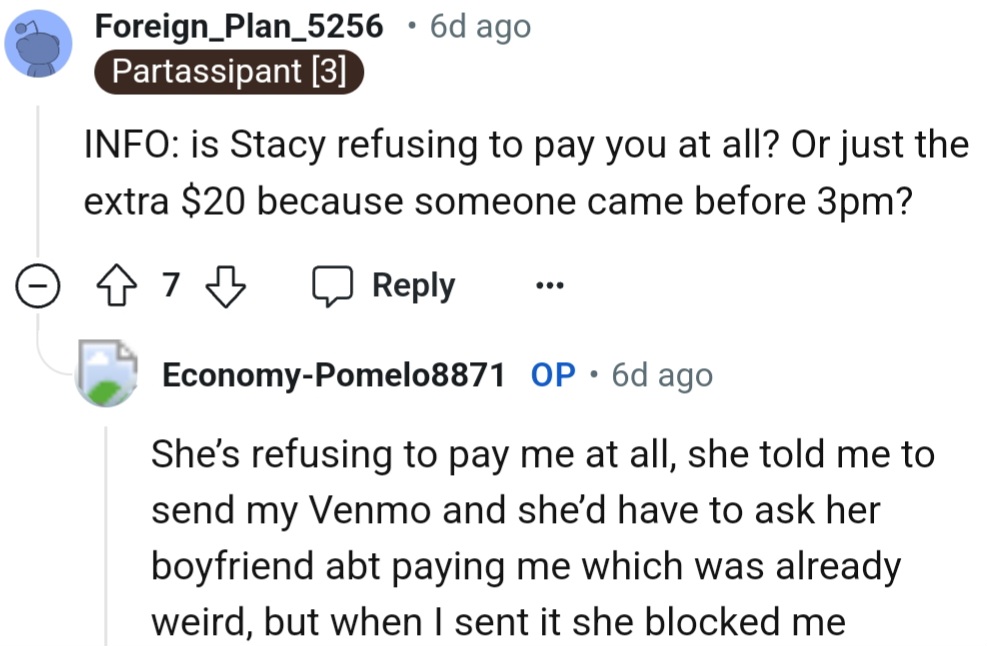
Task: Click the downvote arrow on the top comment
Action: pyautogui.click(x=227, y=286)
